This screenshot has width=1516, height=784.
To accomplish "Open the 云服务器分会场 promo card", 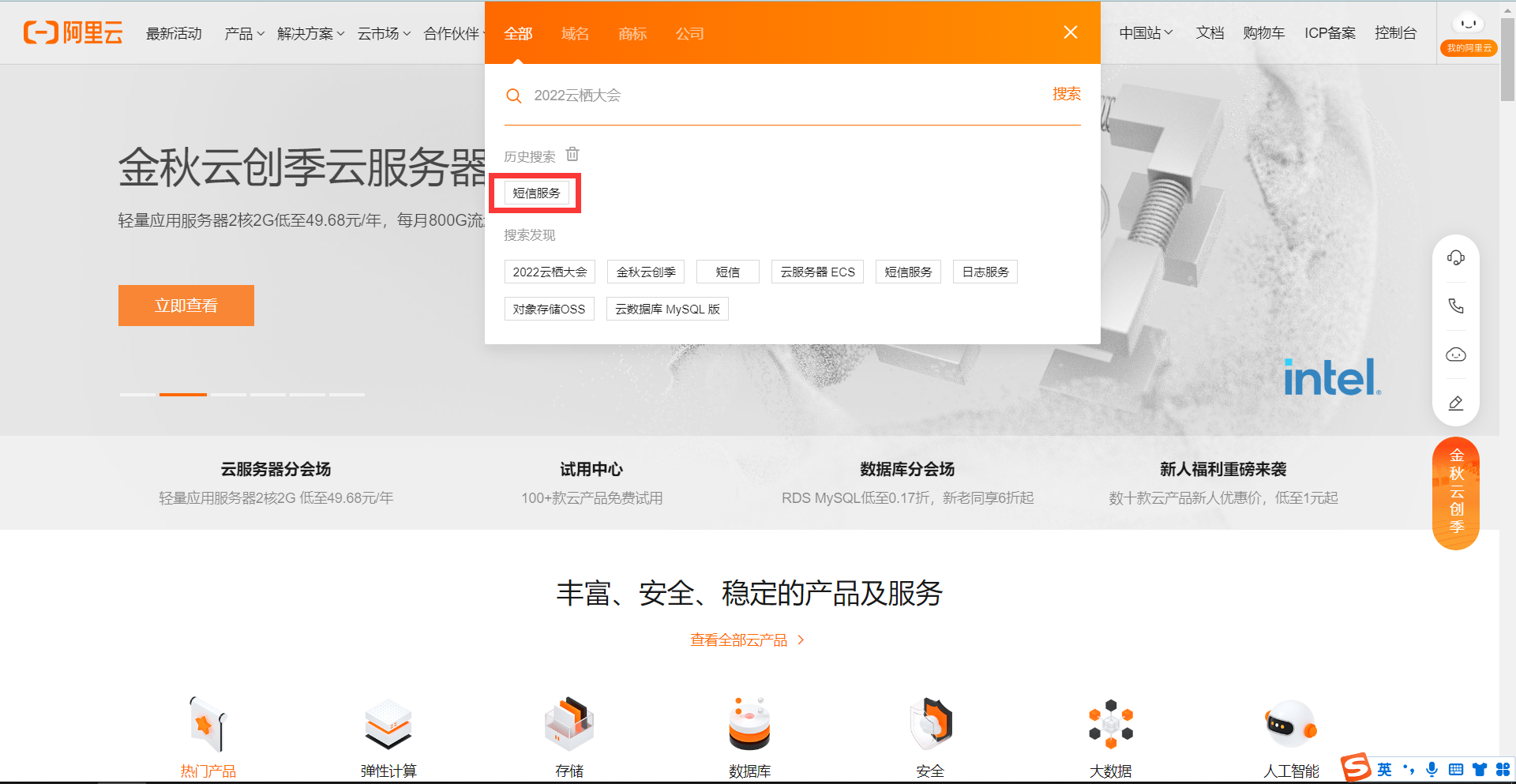I will 276,482.
